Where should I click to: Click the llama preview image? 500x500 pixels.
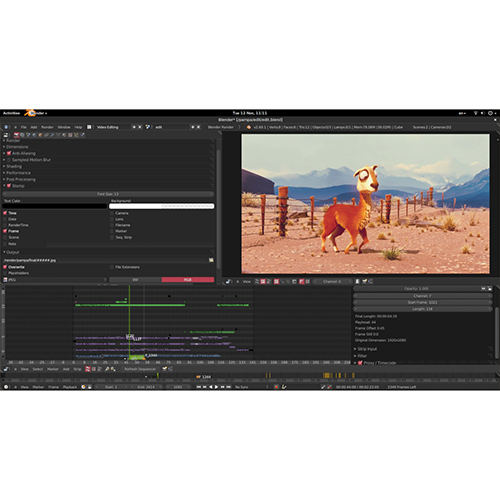point(365,204)
